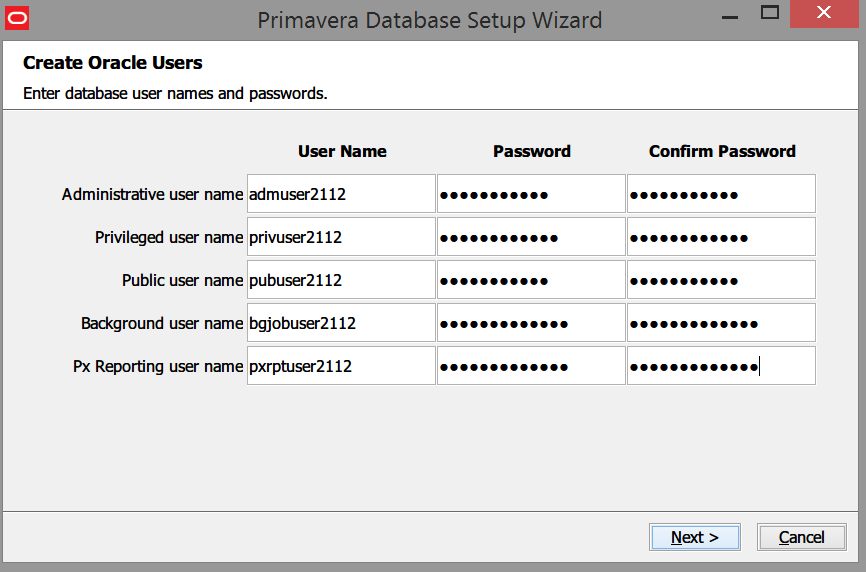Edit the Background user name field

point(341,323)
